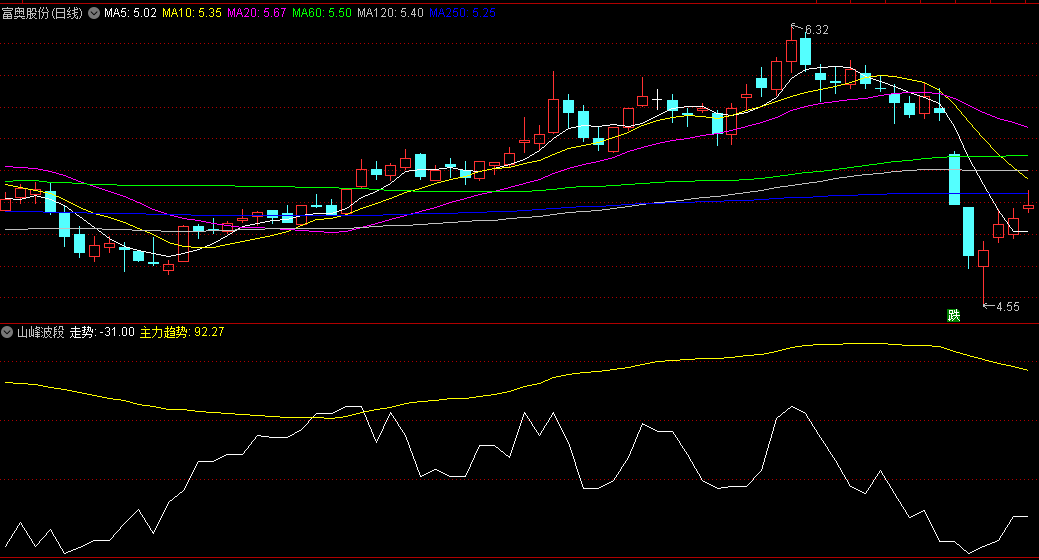1039x560 pixels.
Task: Select the MA5: 5.02 label
Action: point(131,13)
